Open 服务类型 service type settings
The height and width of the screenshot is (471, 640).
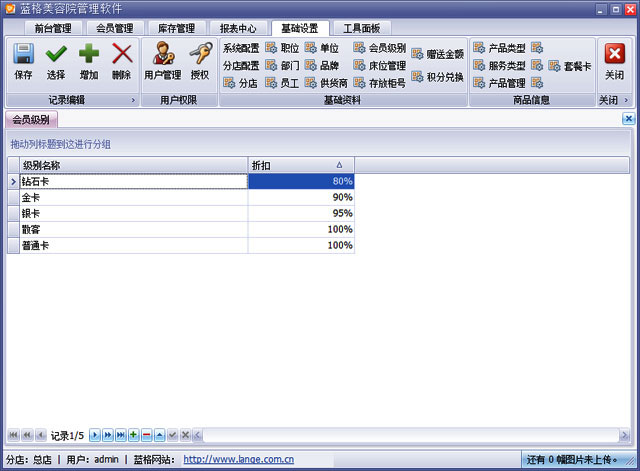pos(499,66)
